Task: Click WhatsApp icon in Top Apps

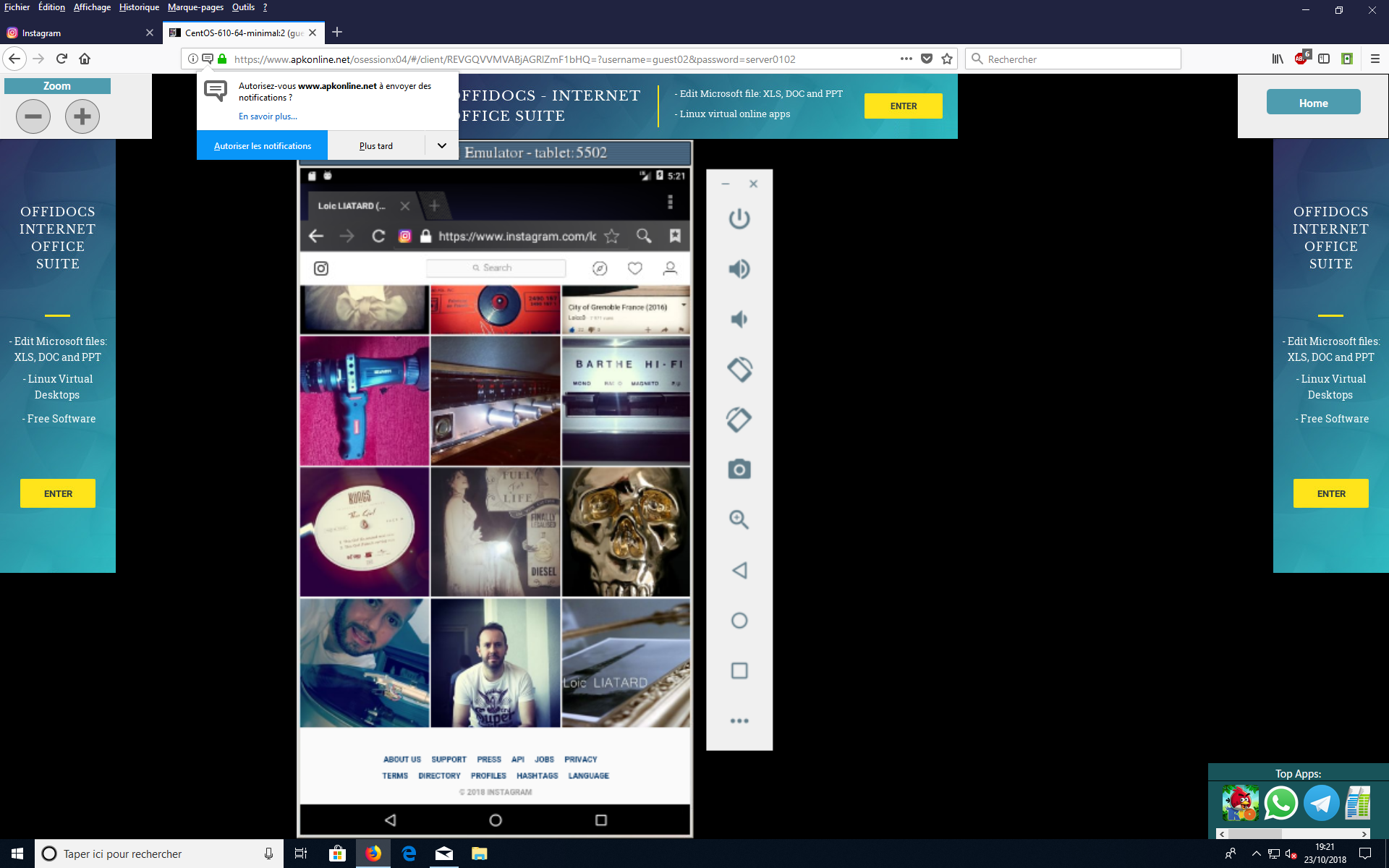Action: pyautogui.click(x=1280, y=803)
